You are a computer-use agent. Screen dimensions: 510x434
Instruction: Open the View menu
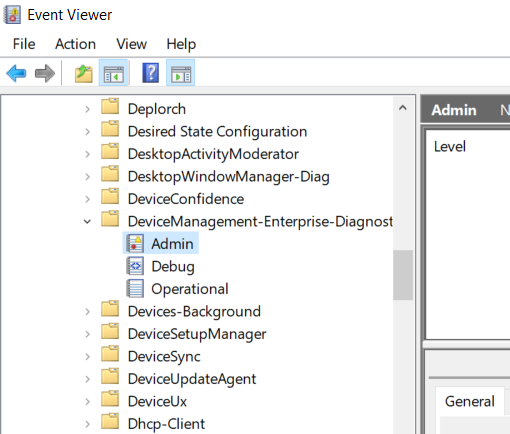point(131,44)
